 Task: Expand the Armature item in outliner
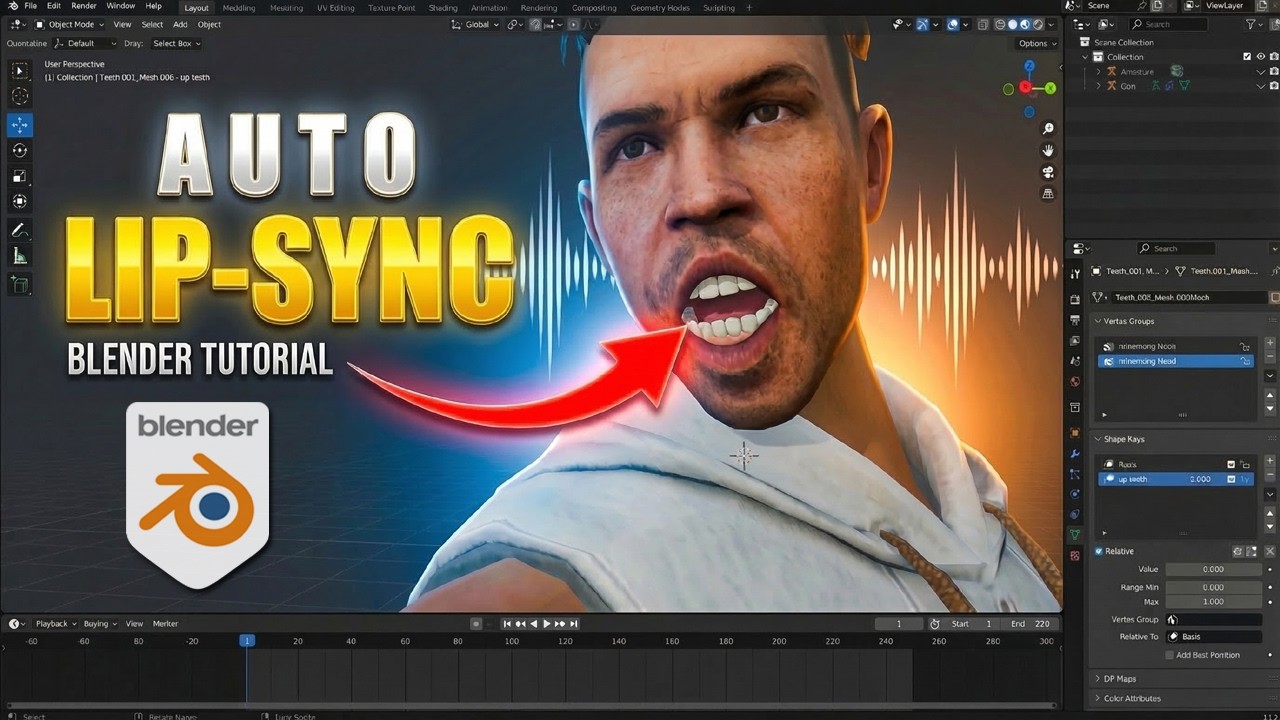click(1098, 72)
